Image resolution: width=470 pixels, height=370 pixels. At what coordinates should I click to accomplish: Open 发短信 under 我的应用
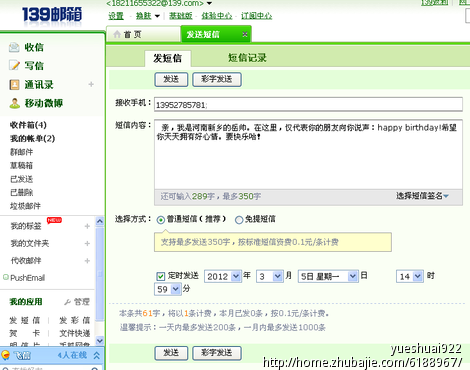pos(25,320)
